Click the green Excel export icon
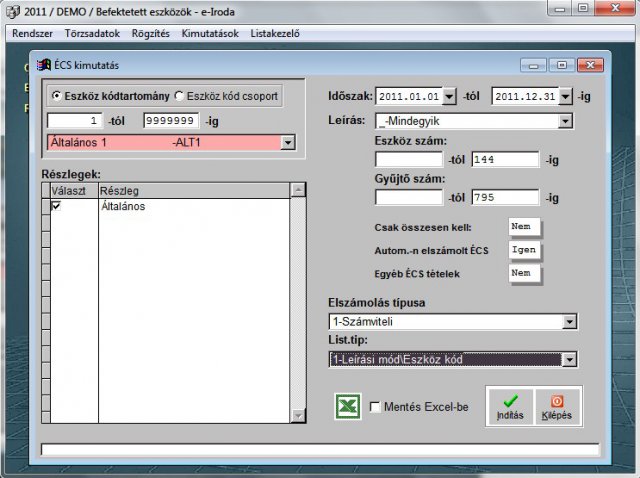This screenshot has width=640, height=478. tap(348, 407)
